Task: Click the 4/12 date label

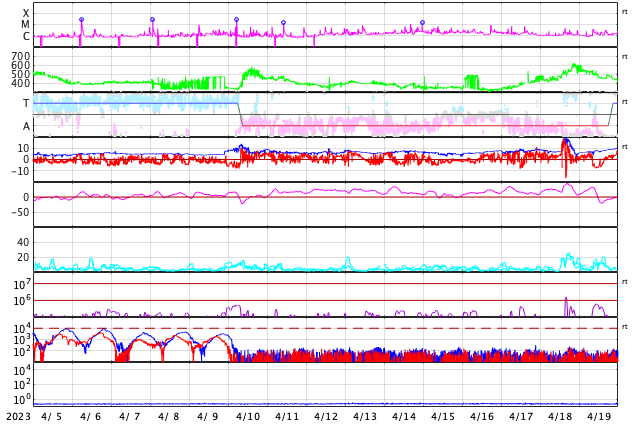Action: coord(326,416)
